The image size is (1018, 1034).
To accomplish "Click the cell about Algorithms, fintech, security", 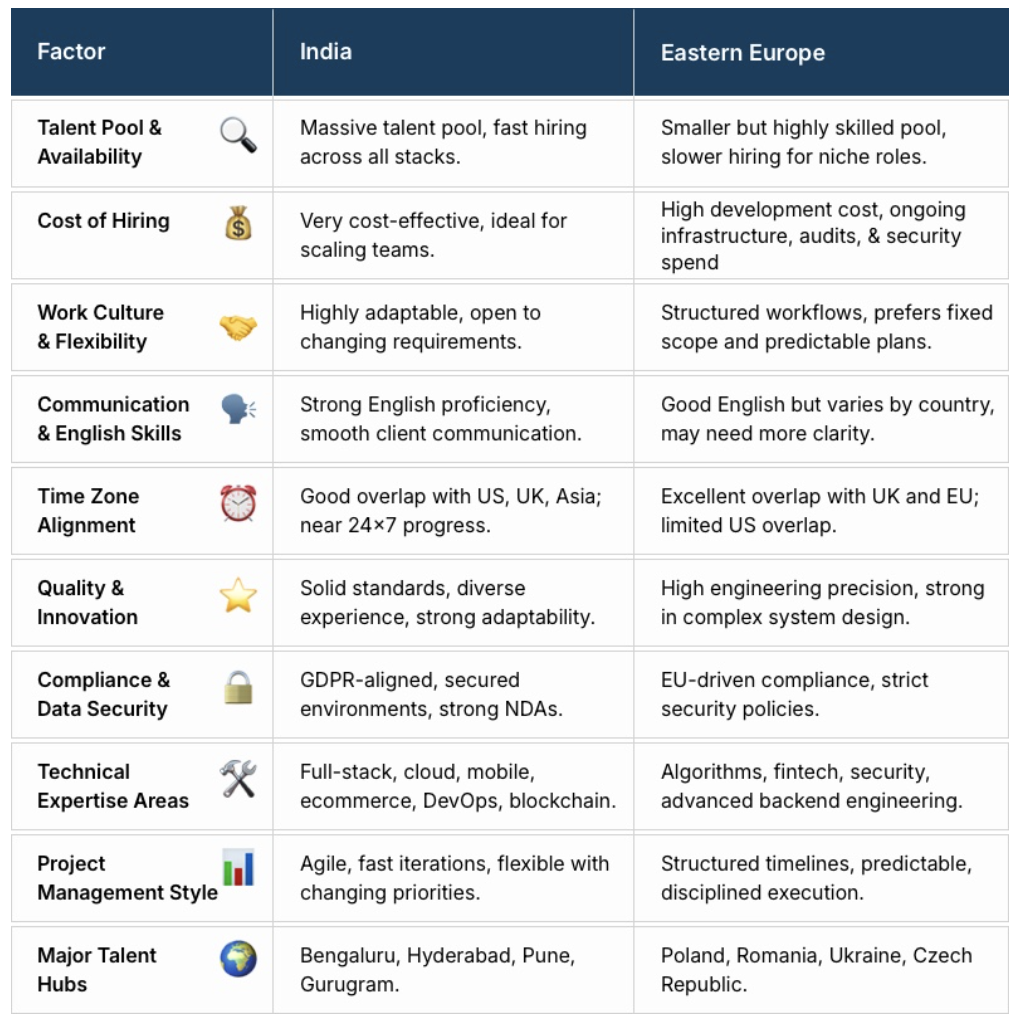I will click(x=811, y=786).
